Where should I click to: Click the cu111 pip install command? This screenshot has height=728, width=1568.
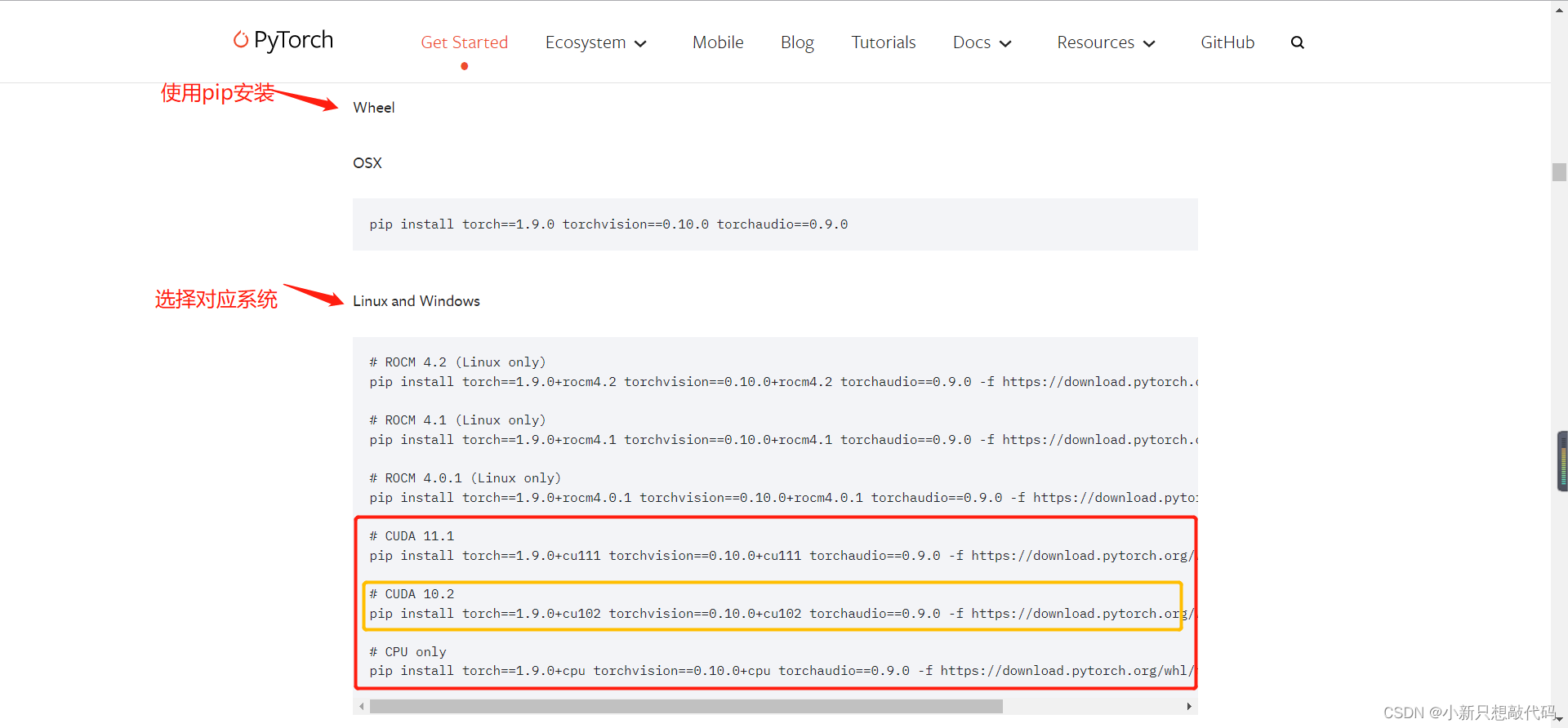point(782,556)
